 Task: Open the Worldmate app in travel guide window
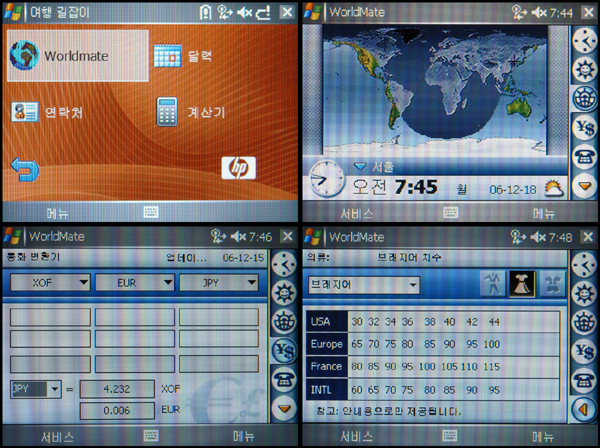pos(78,56)
